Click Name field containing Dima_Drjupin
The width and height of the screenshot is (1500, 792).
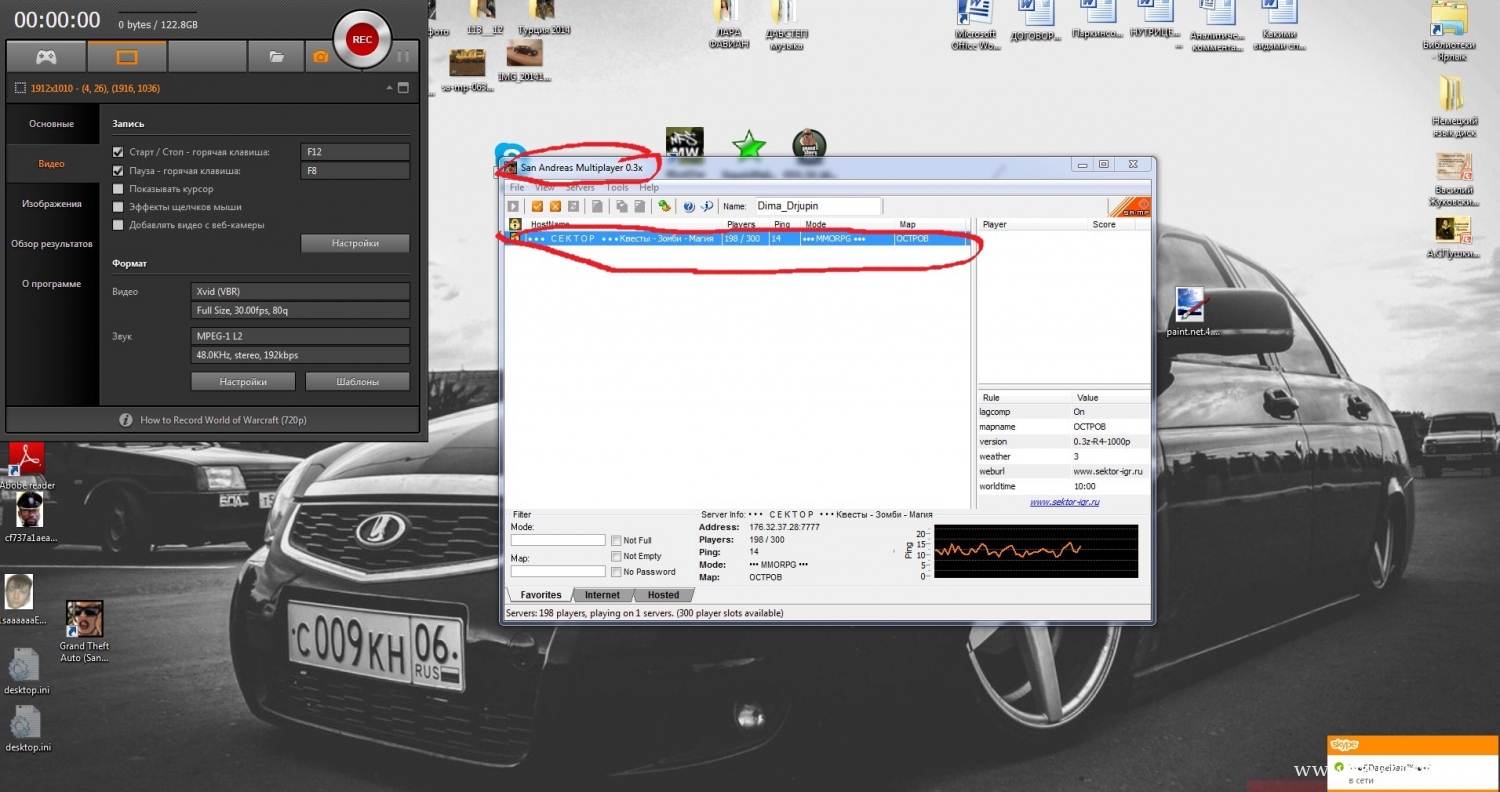817,206
